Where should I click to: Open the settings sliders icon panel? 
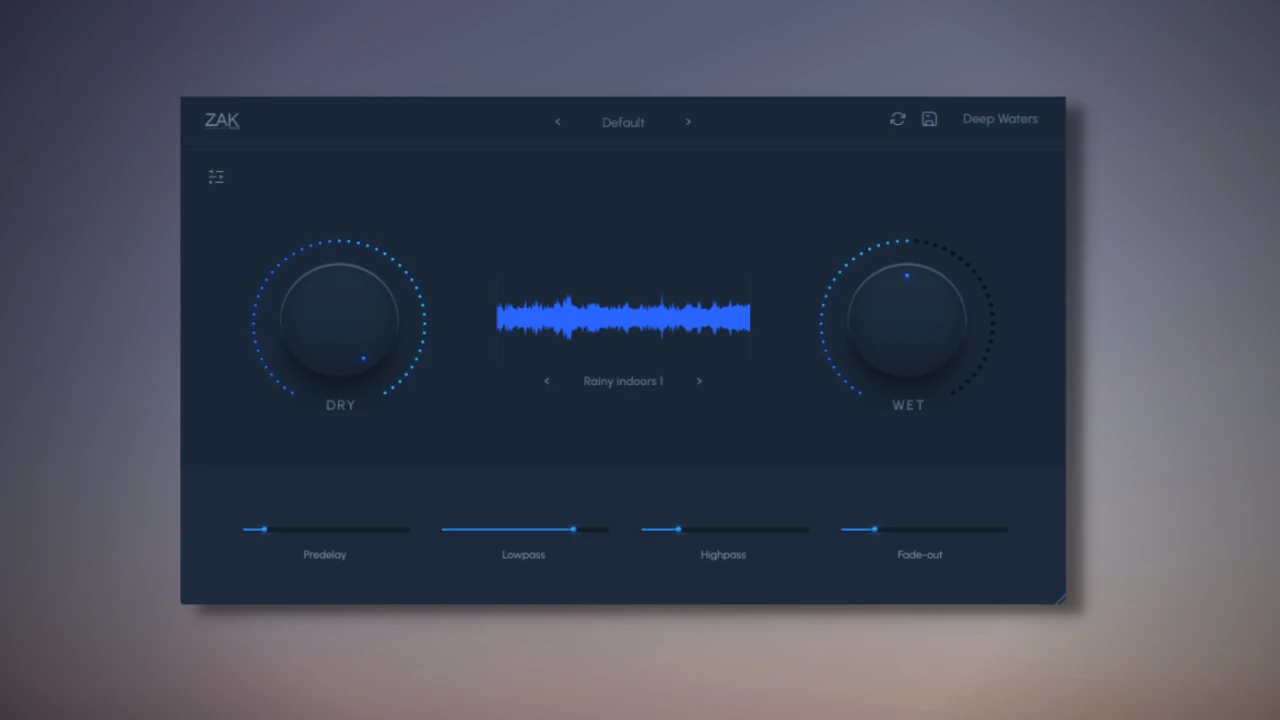[216, 177]
